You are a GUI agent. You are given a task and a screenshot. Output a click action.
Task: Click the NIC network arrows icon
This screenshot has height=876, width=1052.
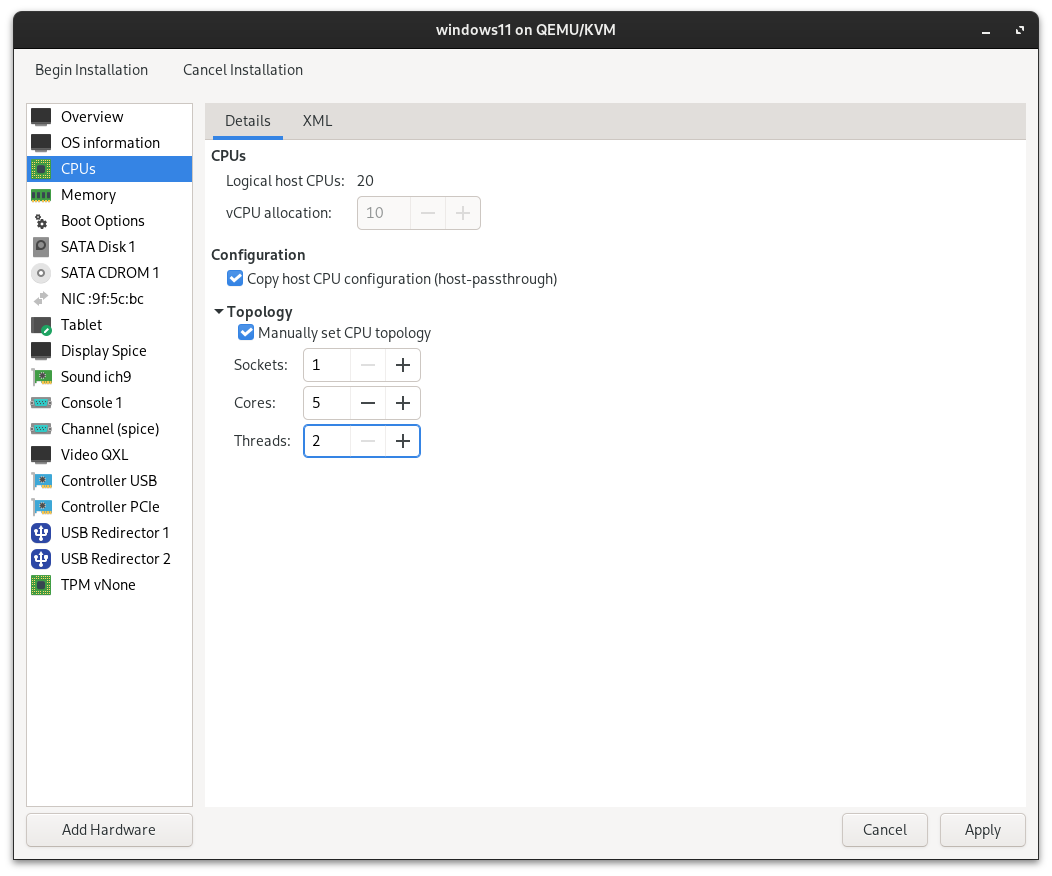pyautogui.click(x=41, y=299)
